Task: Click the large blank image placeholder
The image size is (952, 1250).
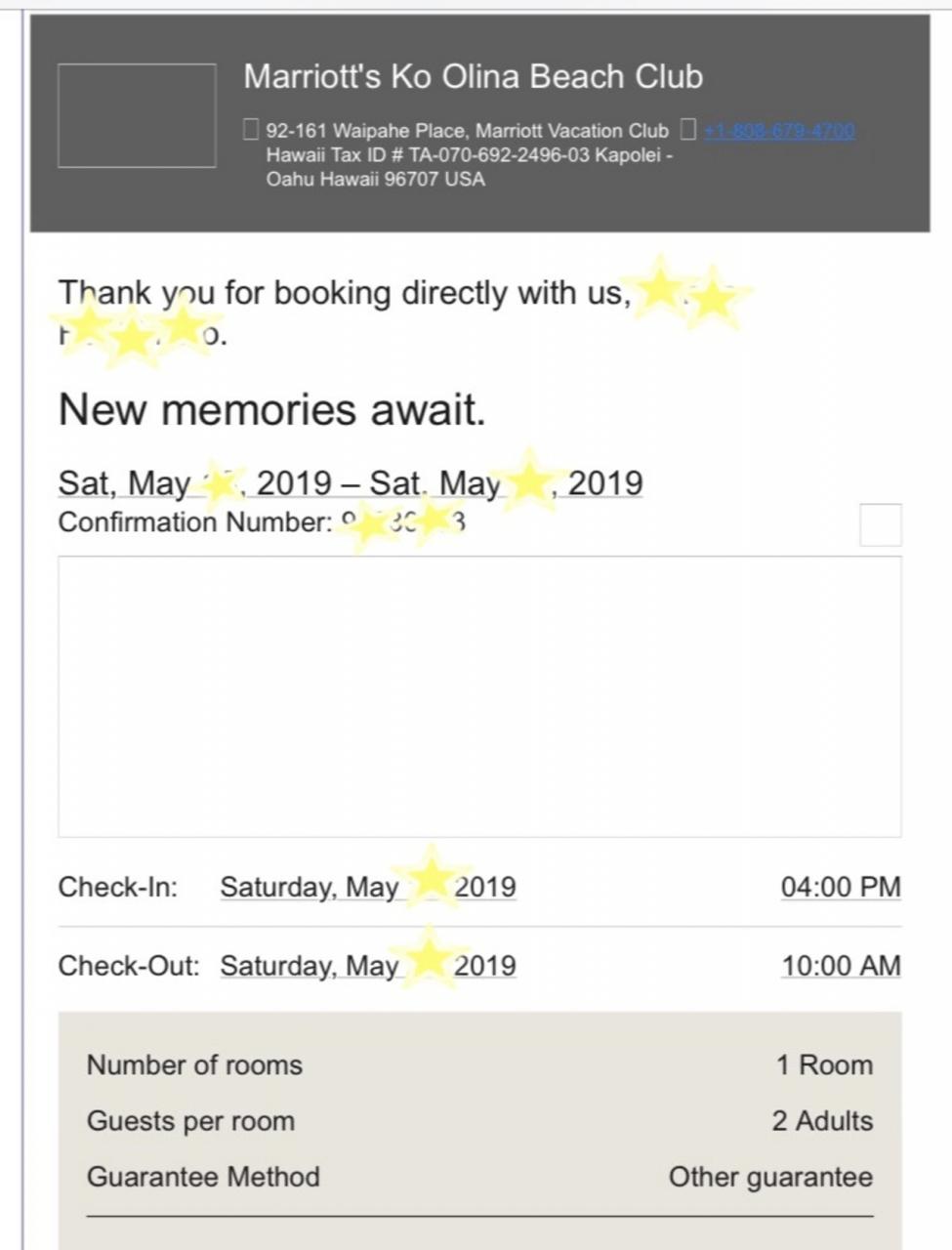Action: click(x=479, y=696)
